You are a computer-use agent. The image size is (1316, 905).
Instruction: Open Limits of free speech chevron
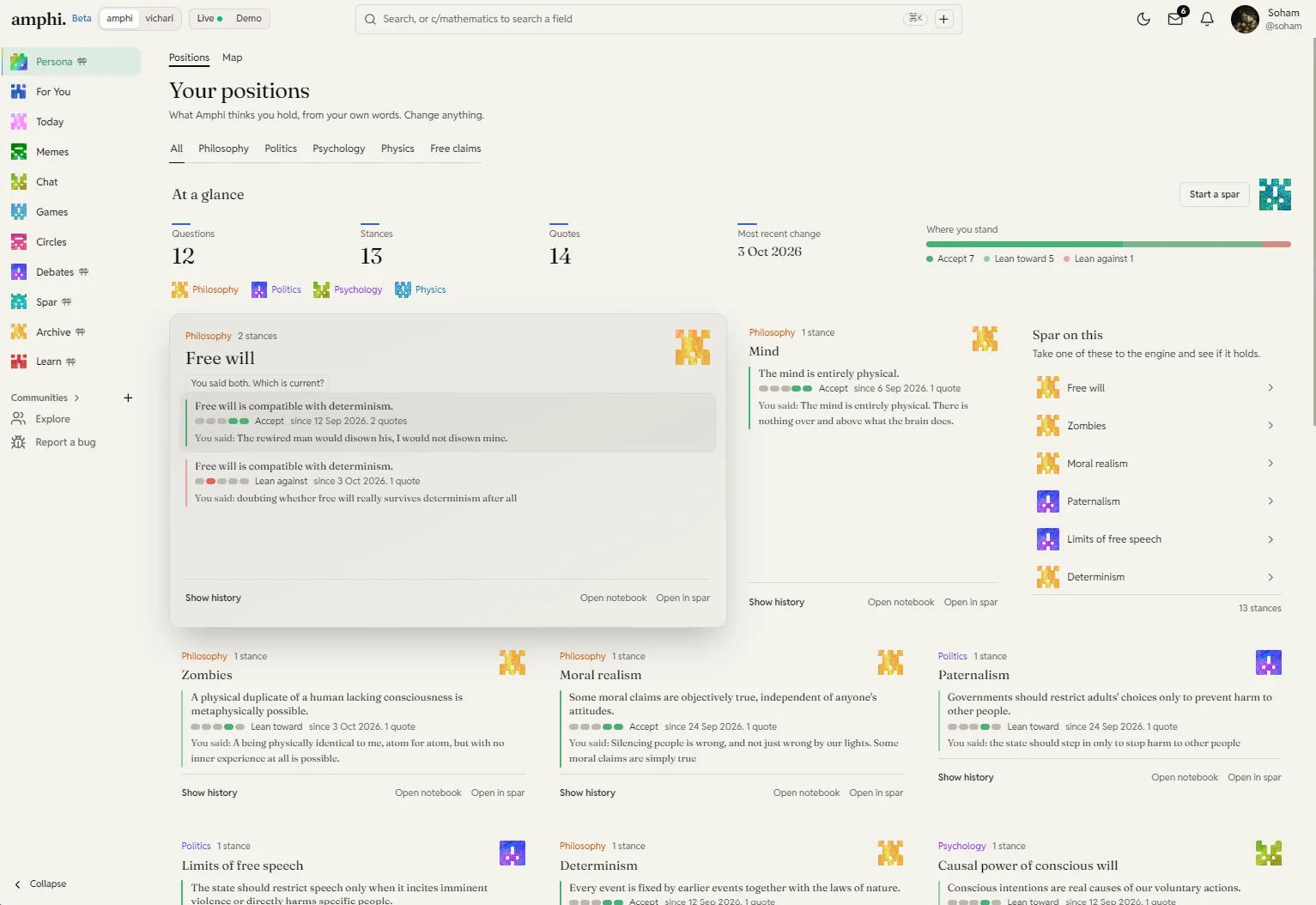(x=1271, y=539)
